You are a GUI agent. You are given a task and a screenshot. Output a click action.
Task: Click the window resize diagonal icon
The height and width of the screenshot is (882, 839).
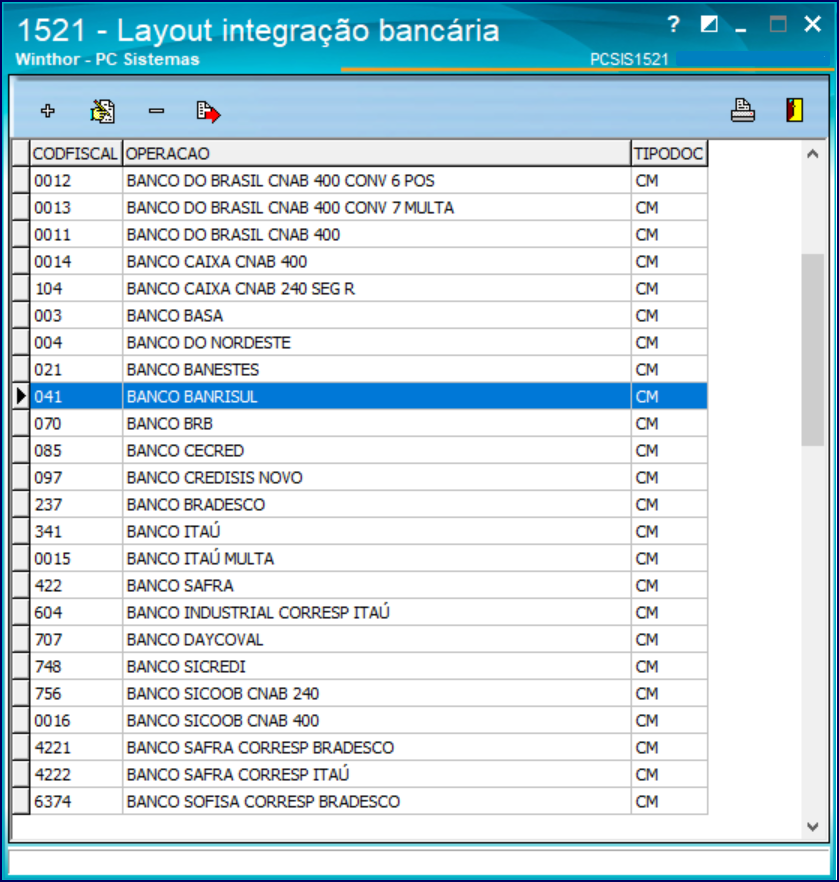click(x=709, y=24)
